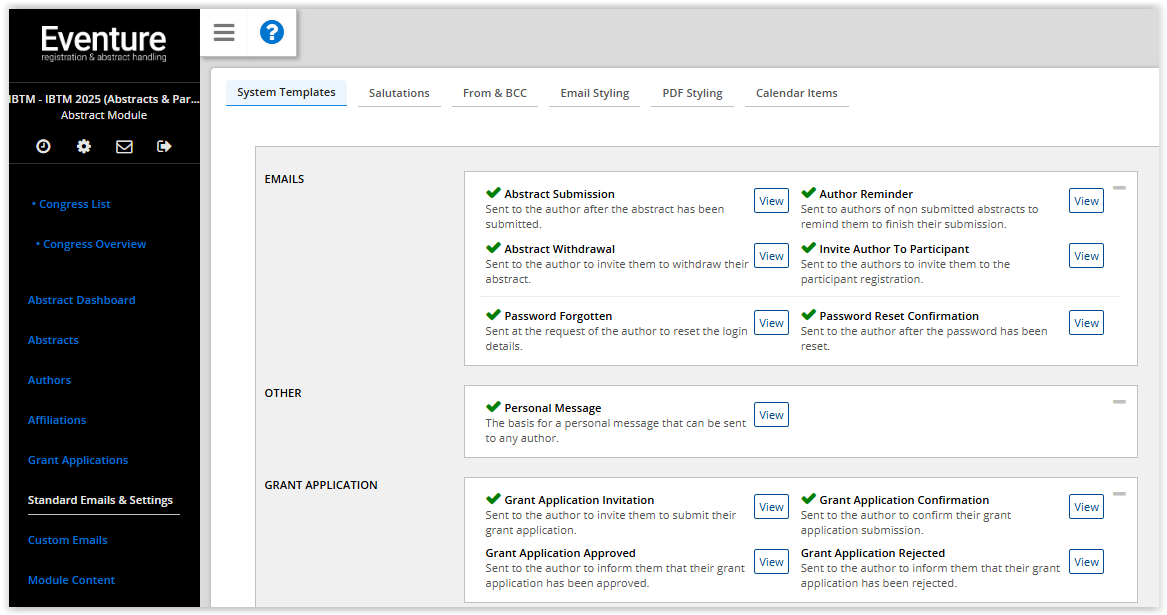The height and width of the screenshot is (615, 1167).
Task: View the Abstract Submission email template
Action: click(770, 200)
